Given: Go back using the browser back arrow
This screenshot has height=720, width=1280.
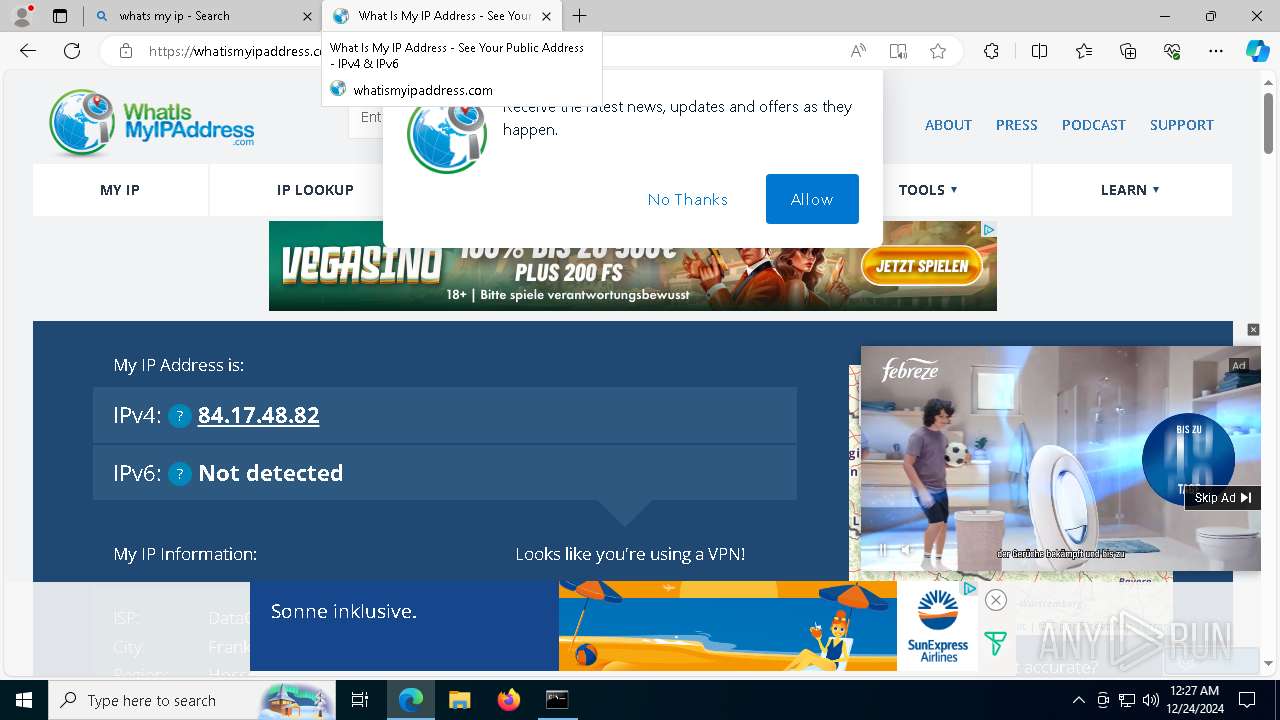Looking at the screenshot, I should point(28,51).
